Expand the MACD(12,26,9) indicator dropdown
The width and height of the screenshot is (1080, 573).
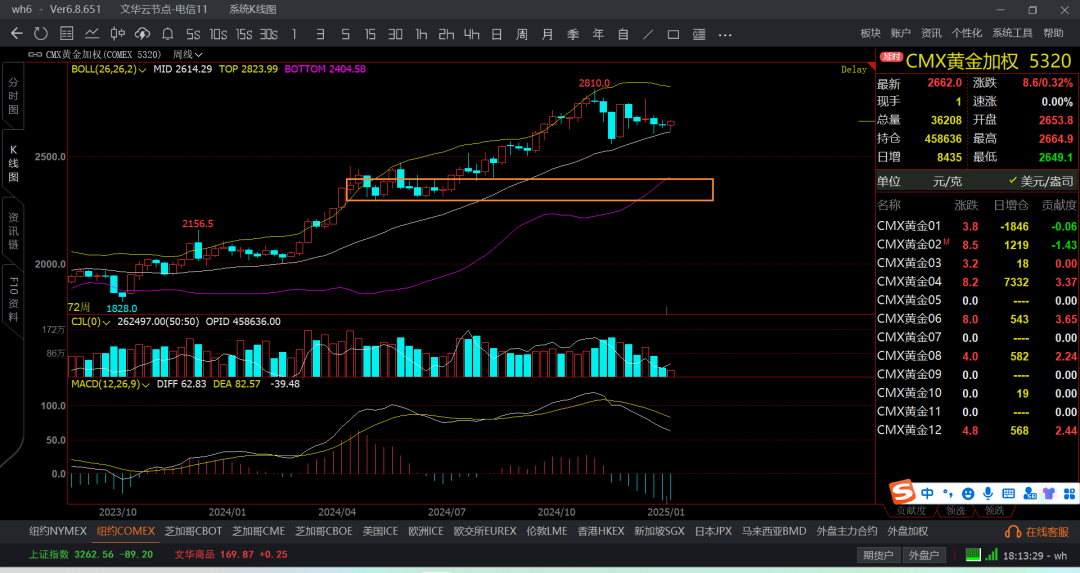pyautogui.click(x=110, y=384)
